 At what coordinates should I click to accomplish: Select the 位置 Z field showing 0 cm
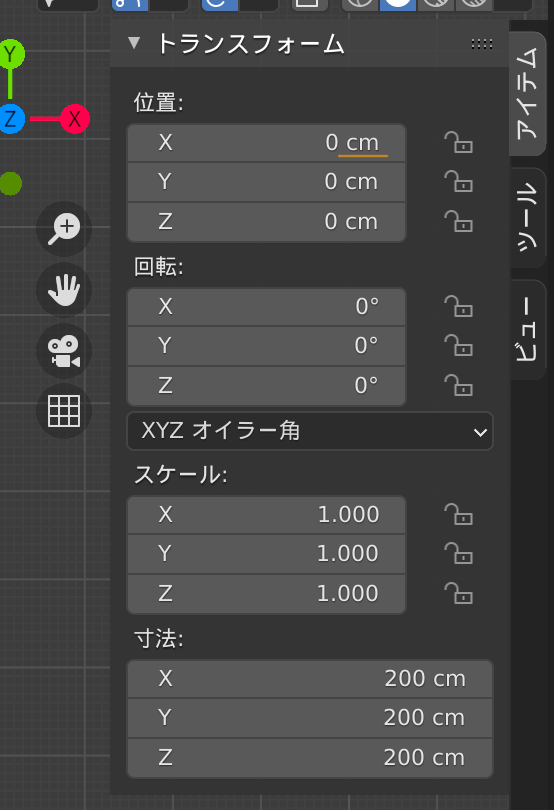267,222
